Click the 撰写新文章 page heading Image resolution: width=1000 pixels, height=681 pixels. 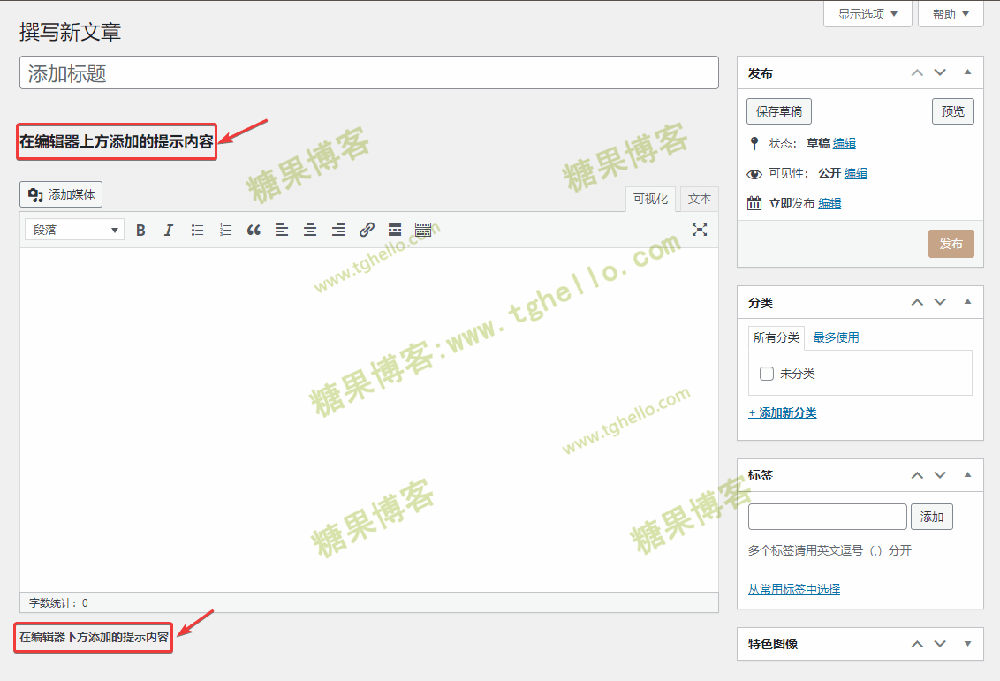(x=70, y=32)
